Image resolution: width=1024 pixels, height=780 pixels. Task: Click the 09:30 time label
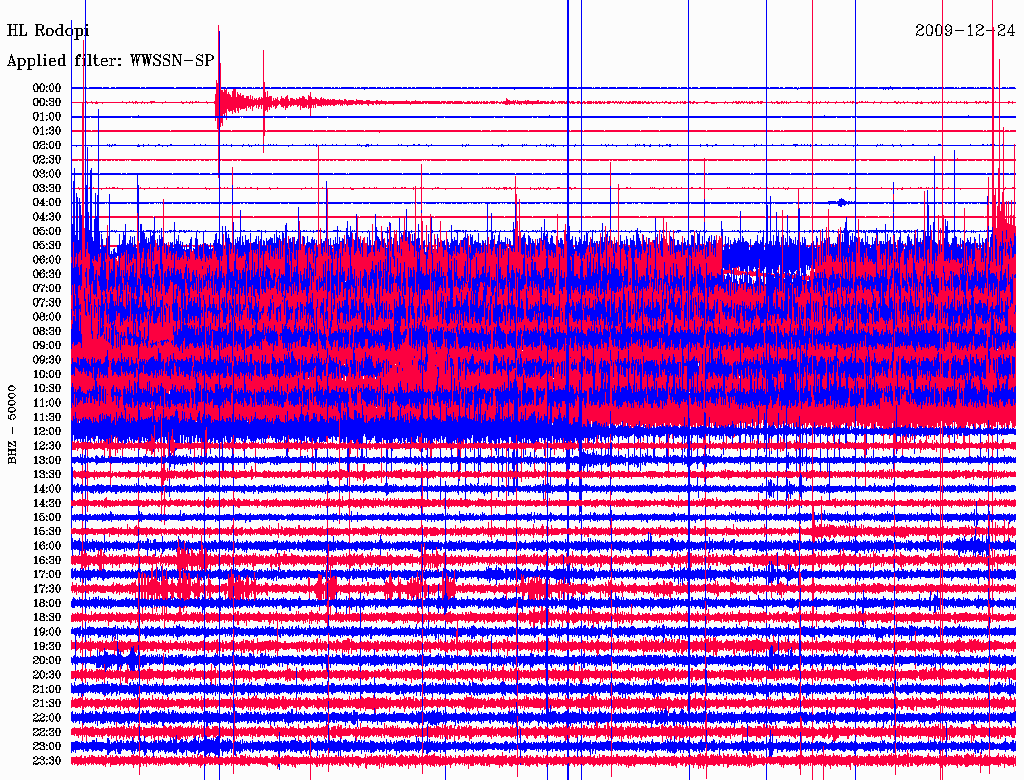coord(47,360)
